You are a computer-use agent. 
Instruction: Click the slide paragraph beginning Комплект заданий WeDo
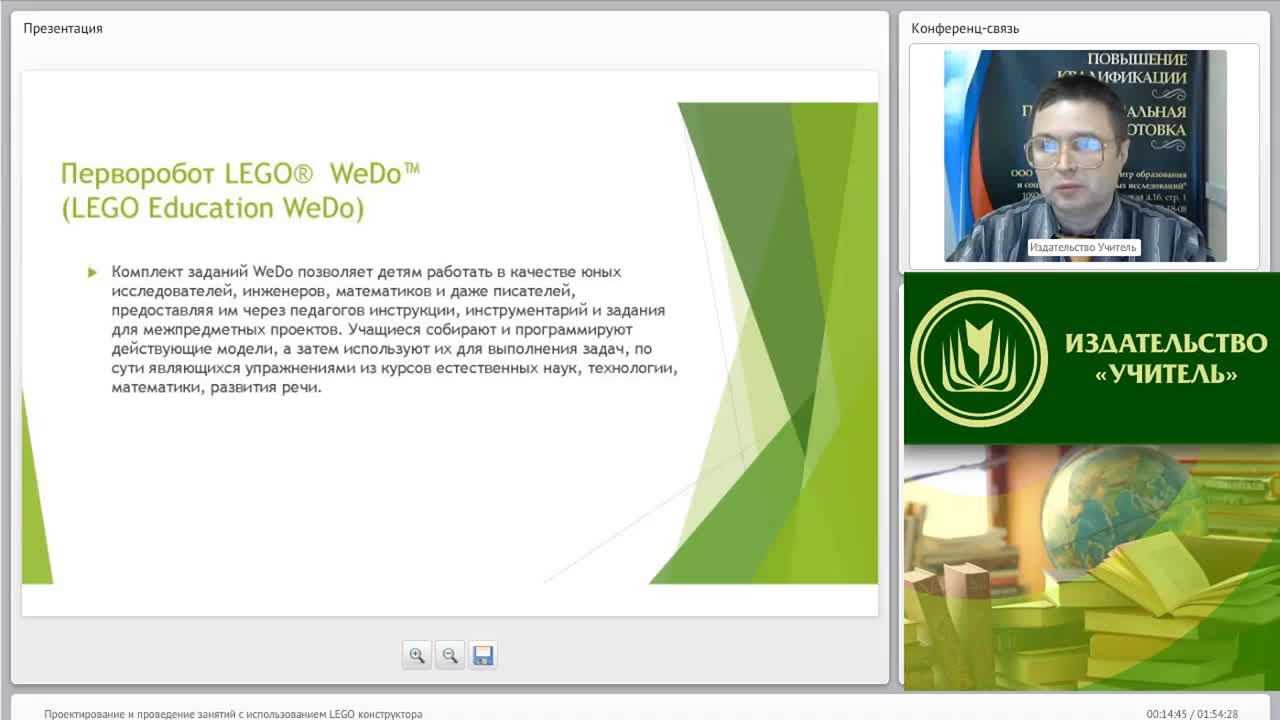click(395, 329)
